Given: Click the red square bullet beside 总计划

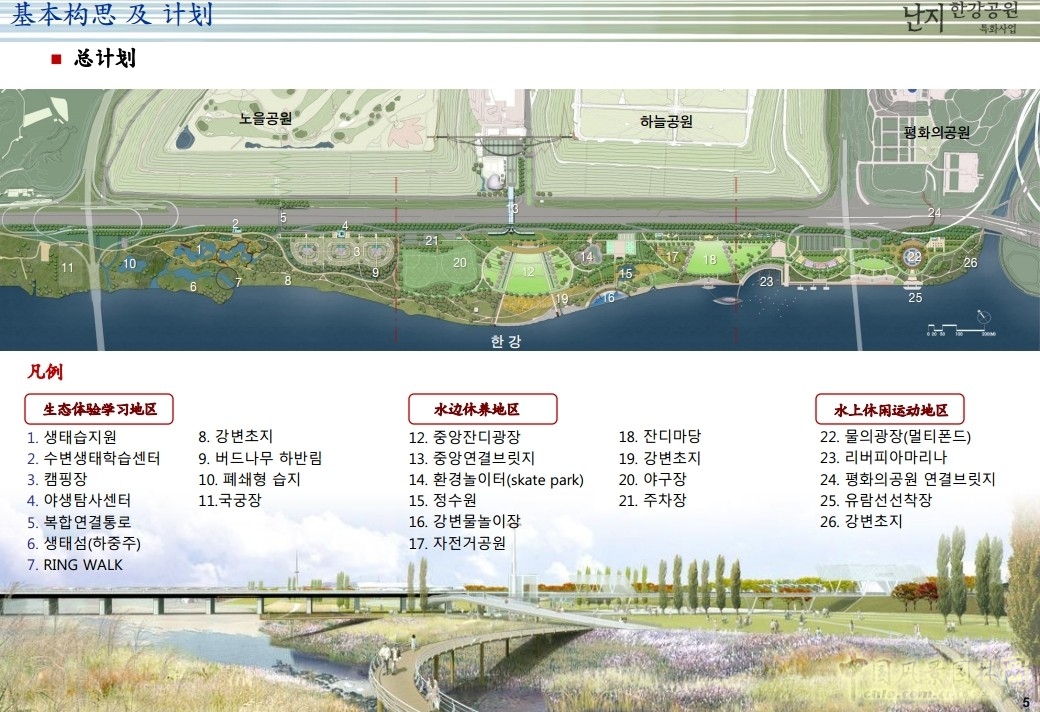Looking at the screenshot, I should [x=57, y=60].
